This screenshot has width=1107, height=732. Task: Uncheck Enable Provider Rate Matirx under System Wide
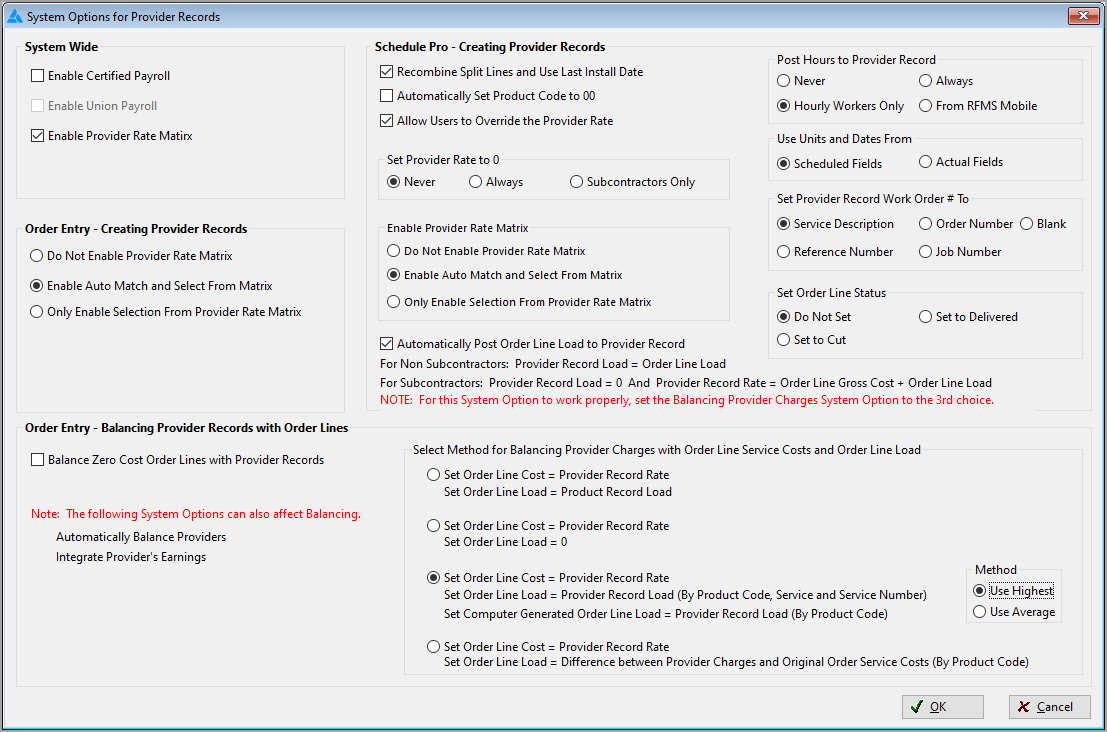(36, 135)
